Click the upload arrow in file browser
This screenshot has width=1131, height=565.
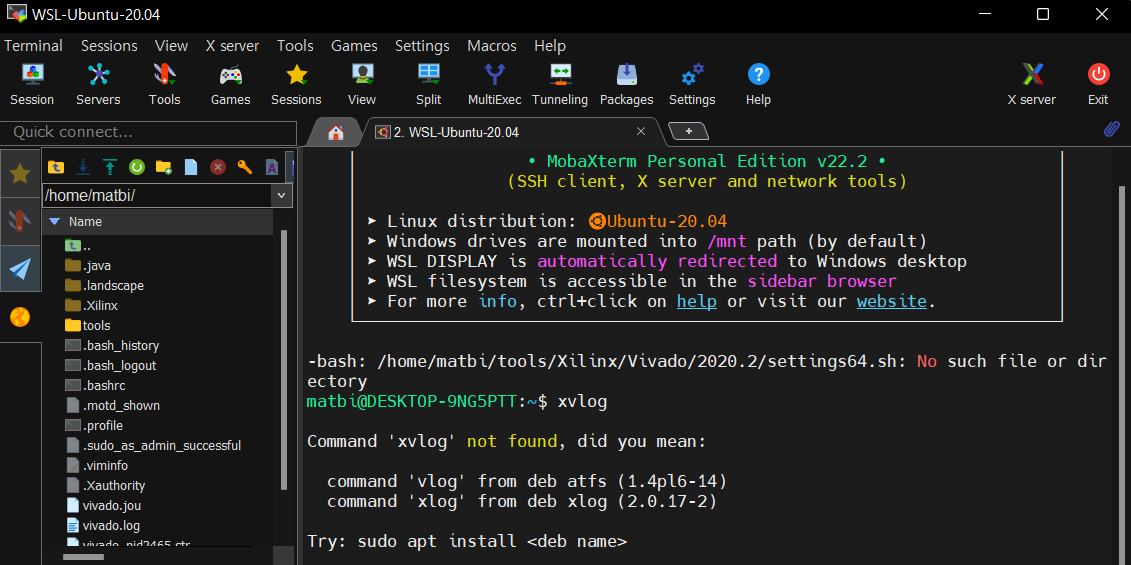pos(109,167)
